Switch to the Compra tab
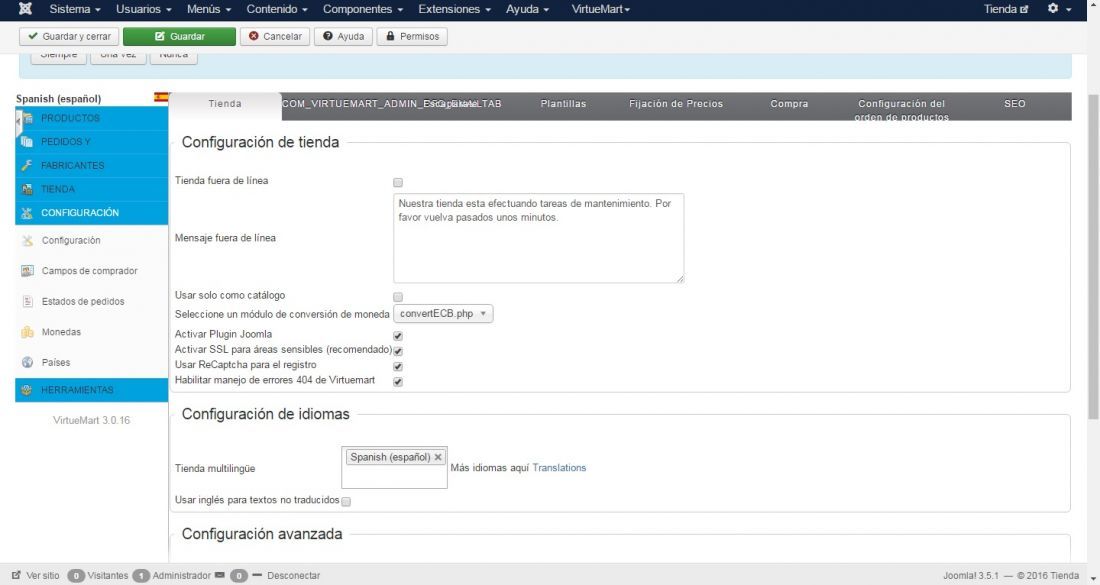The width and height of the screenshot is (1100, 585). 789,104
